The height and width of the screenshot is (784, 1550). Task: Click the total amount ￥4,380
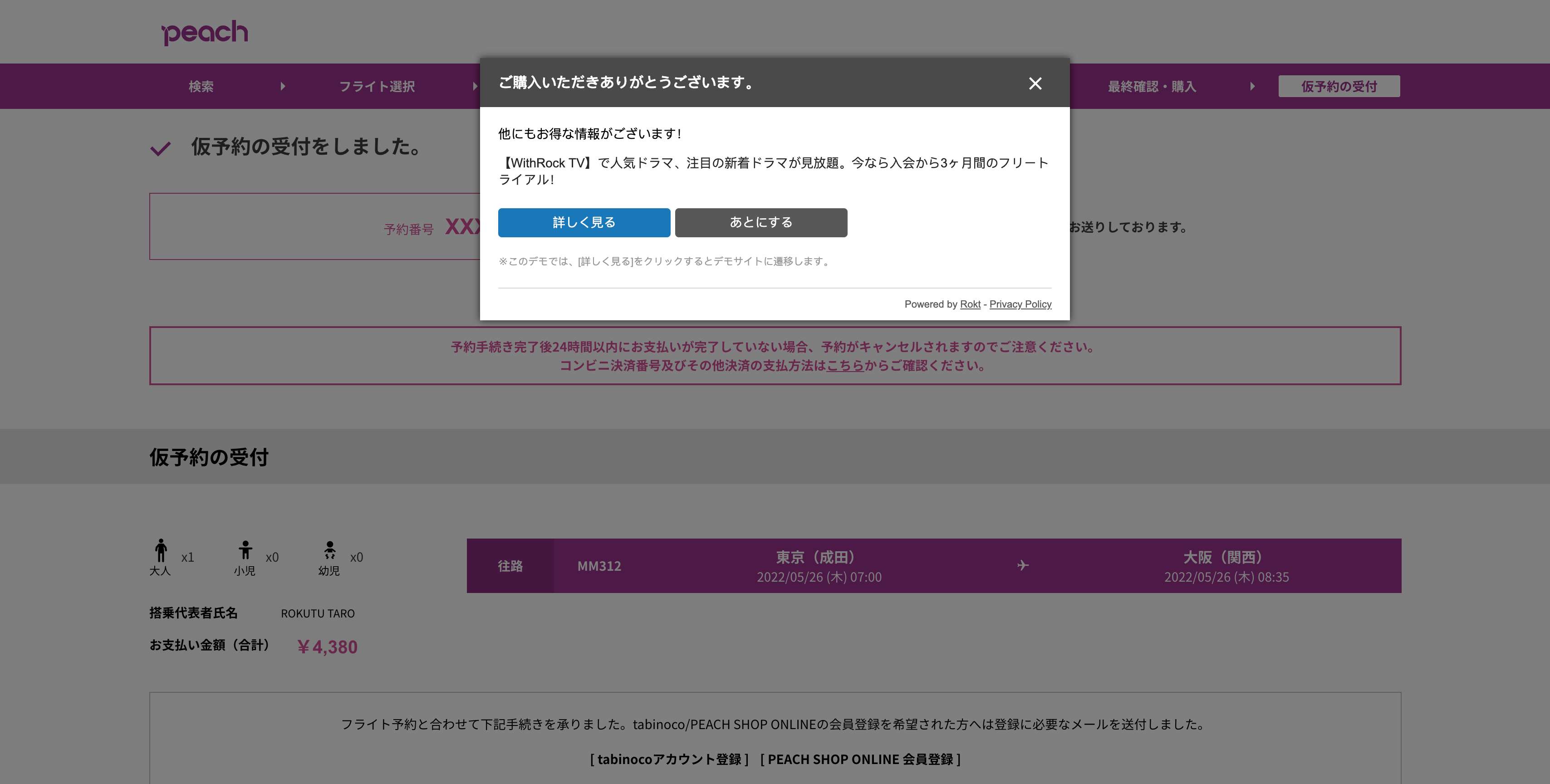click(327, 647)
